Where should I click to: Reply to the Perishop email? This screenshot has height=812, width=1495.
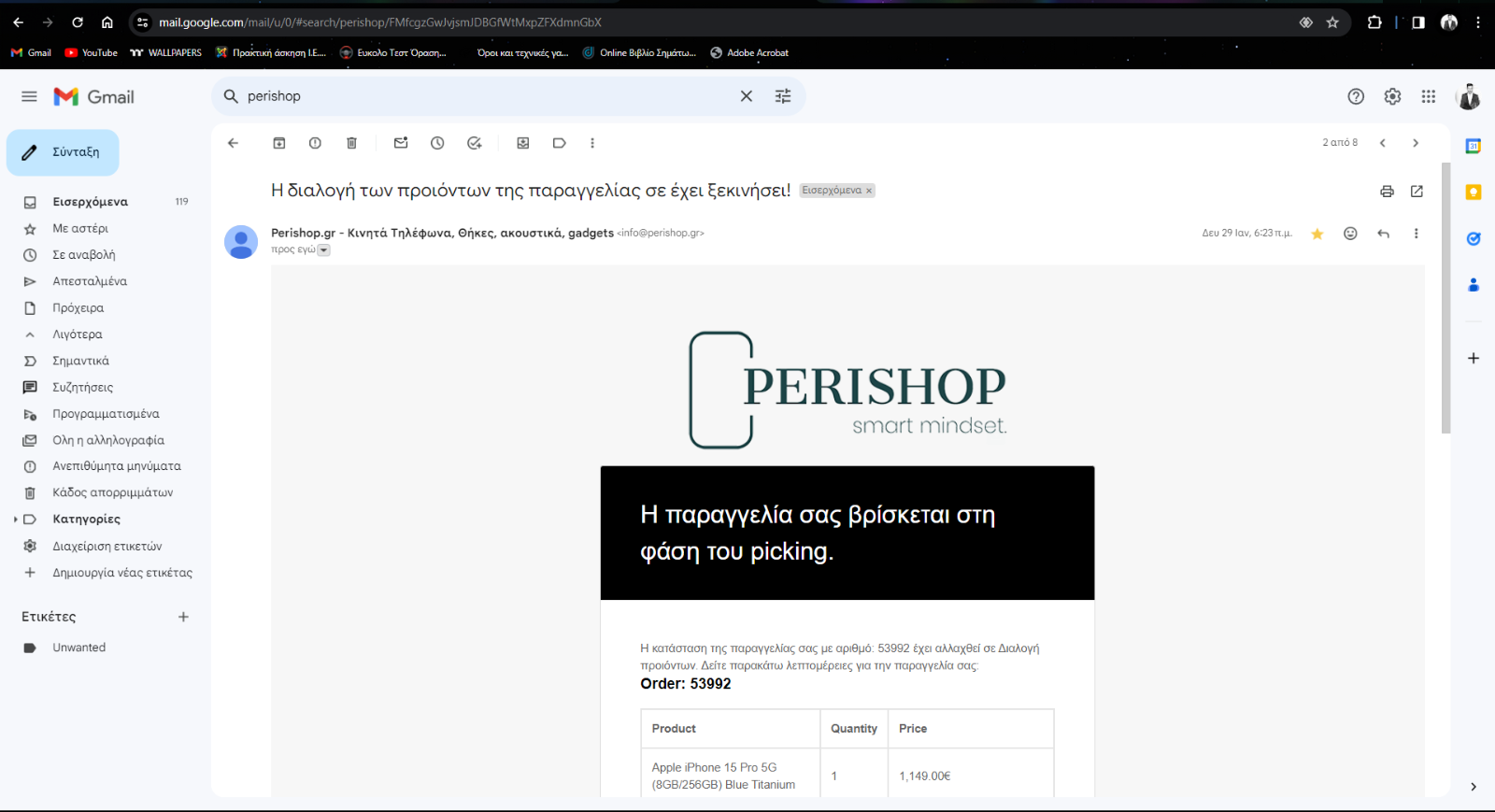coord(1383,234)
